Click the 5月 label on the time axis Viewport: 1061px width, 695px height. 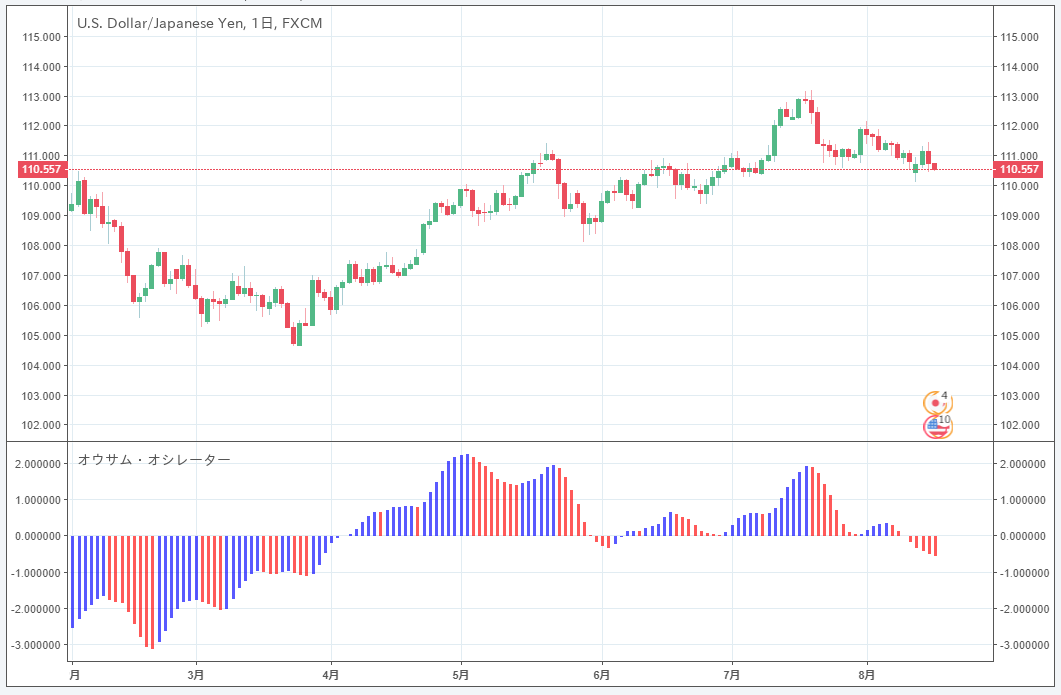click(461, 674)
